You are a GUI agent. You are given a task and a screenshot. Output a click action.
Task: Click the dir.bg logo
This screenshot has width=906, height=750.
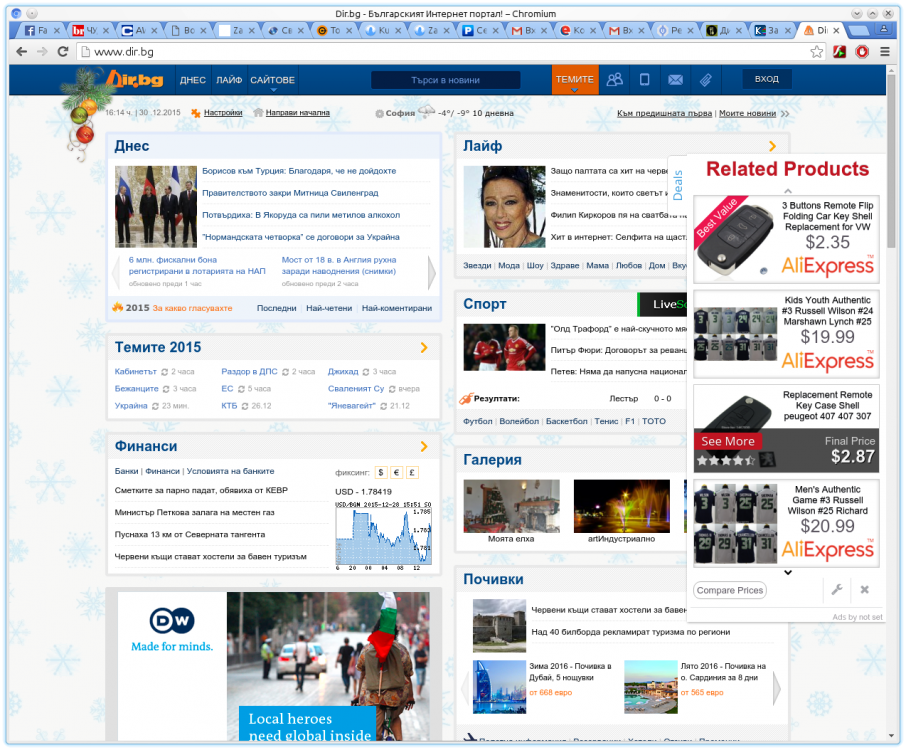coord(135,79)
